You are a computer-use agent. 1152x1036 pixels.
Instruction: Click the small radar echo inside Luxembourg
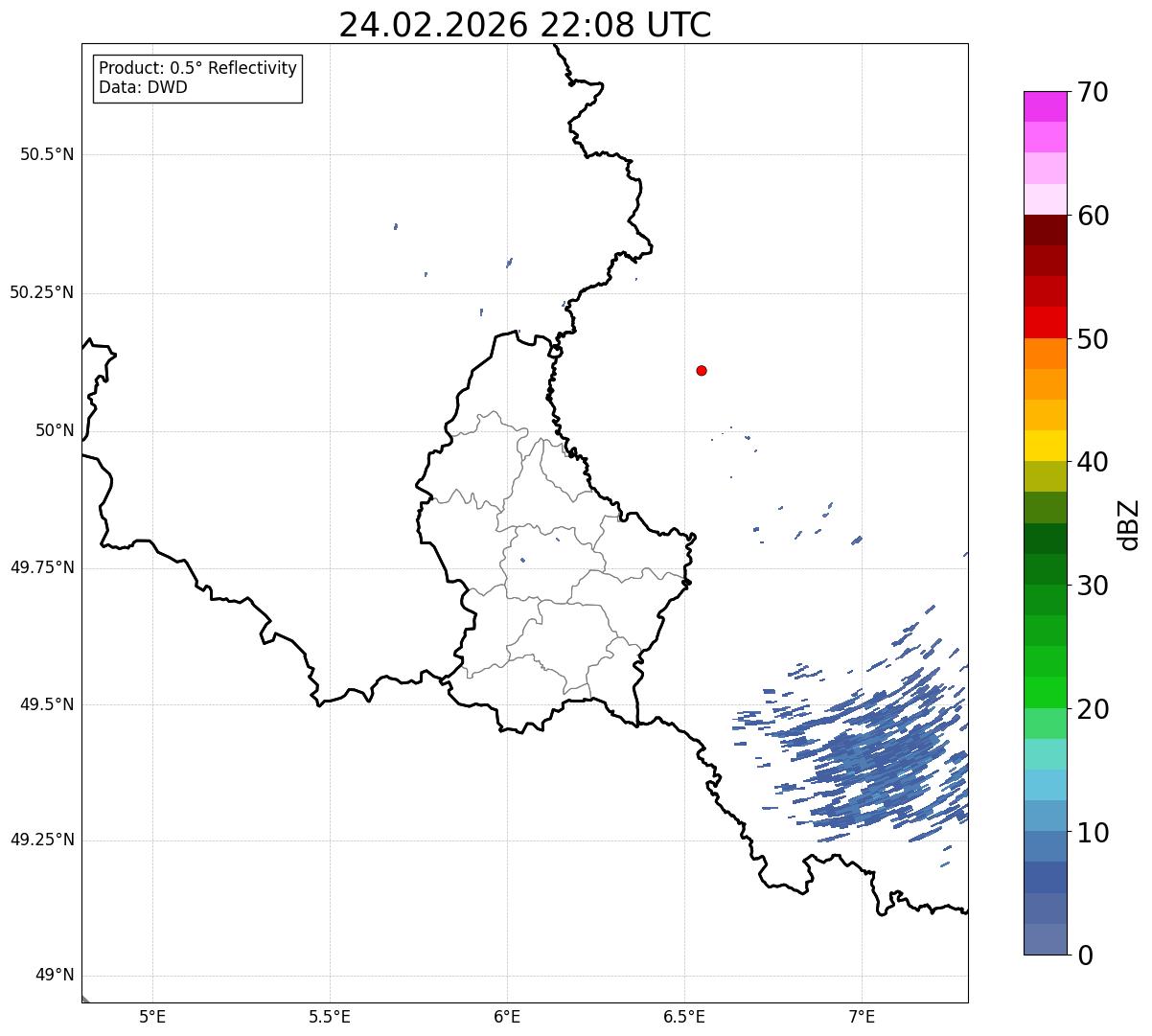pos(522,560)
